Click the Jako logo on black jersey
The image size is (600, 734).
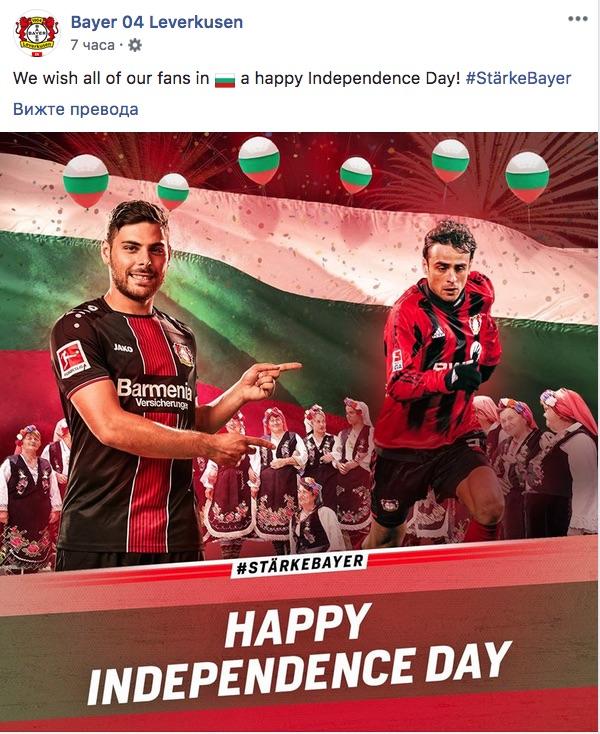(123, 348)
